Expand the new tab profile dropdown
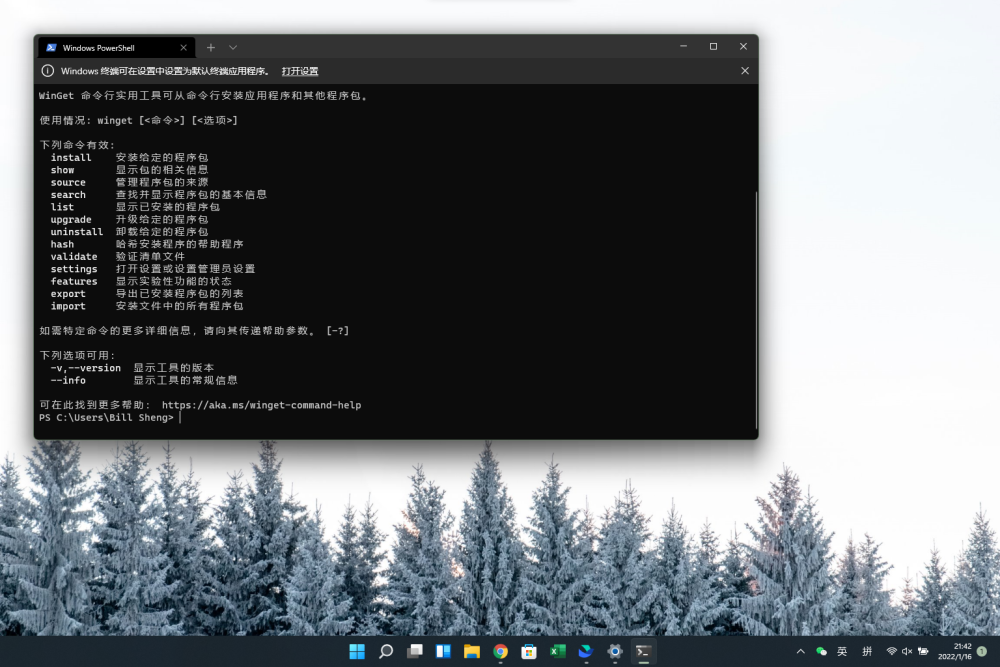The width and height of the screenshot is (1000, 667). click(x=233, y=47)
